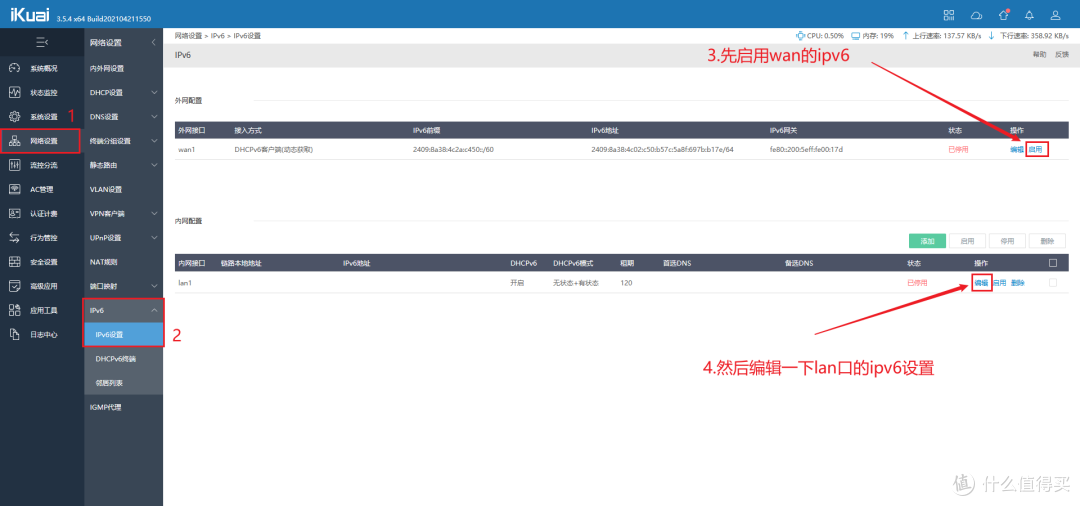Click the lan1 interface cell
The height and width of the screenshot is (506, 1080).
pyautogui.click(x=185, y=283)
